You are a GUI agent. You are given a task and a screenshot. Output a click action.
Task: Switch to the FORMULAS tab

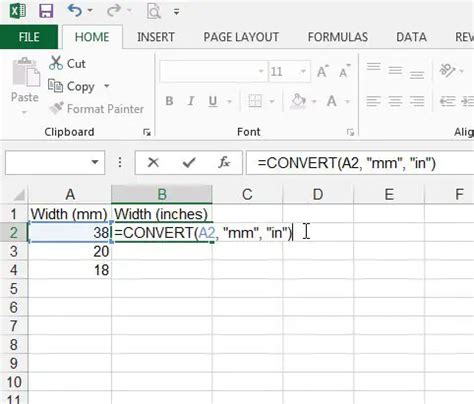[x=338, y=37]
